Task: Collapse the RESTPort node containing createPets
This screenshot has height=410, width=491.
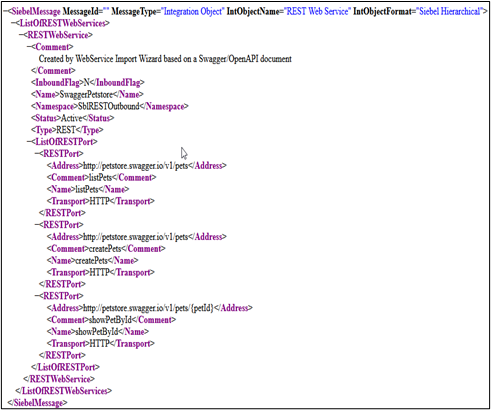Action: (37, 225)
